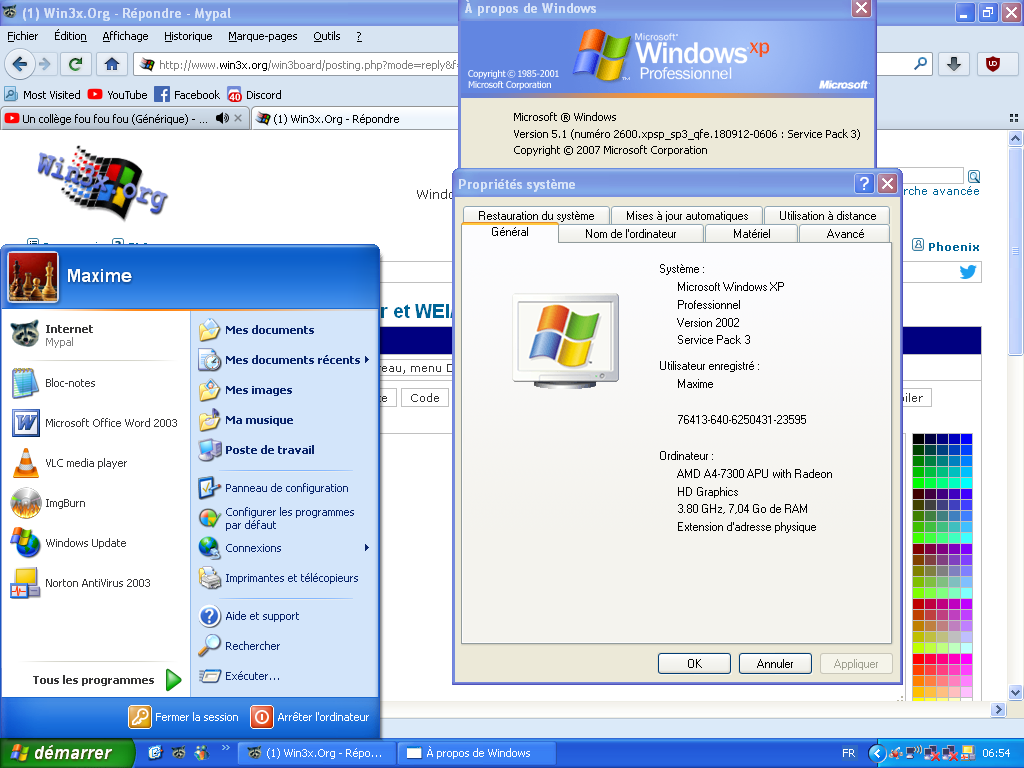Open Imprimantes et télécopieurs

tap(285, 578)
